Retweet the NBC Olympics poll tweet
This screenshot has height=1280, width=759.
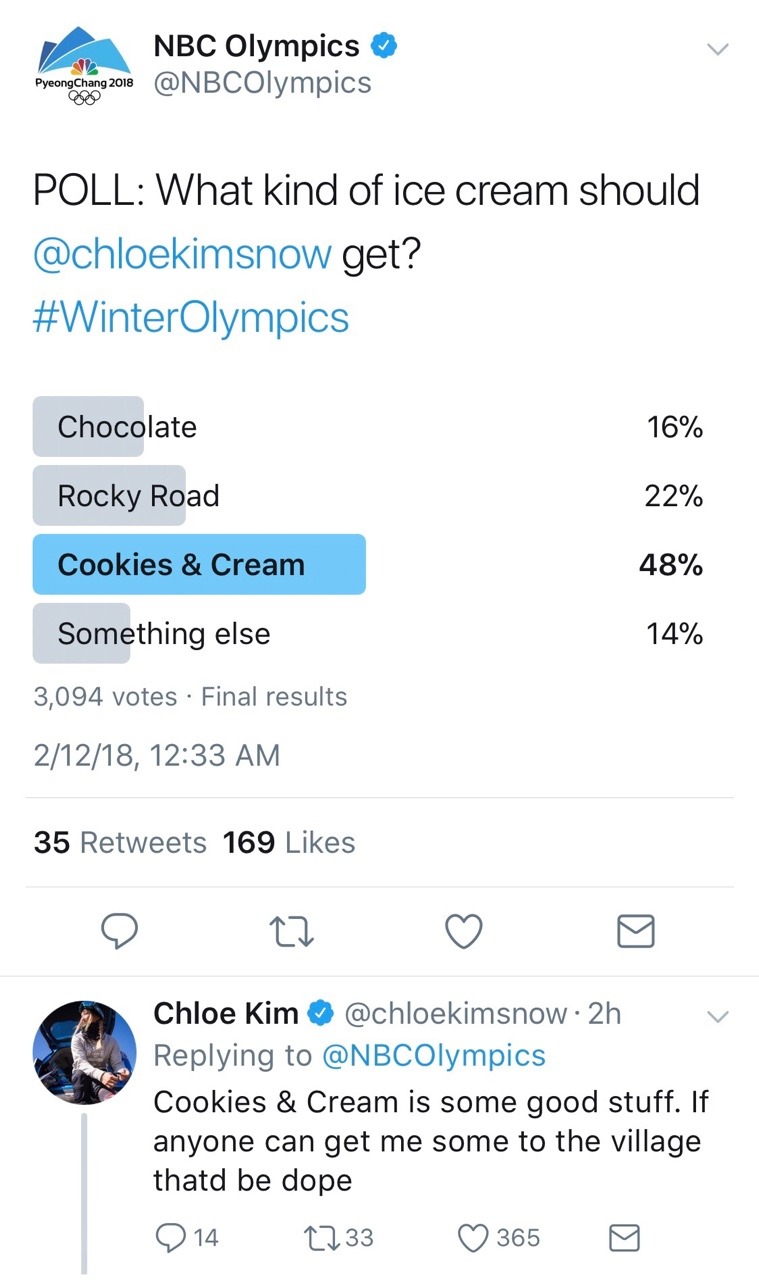292,932
